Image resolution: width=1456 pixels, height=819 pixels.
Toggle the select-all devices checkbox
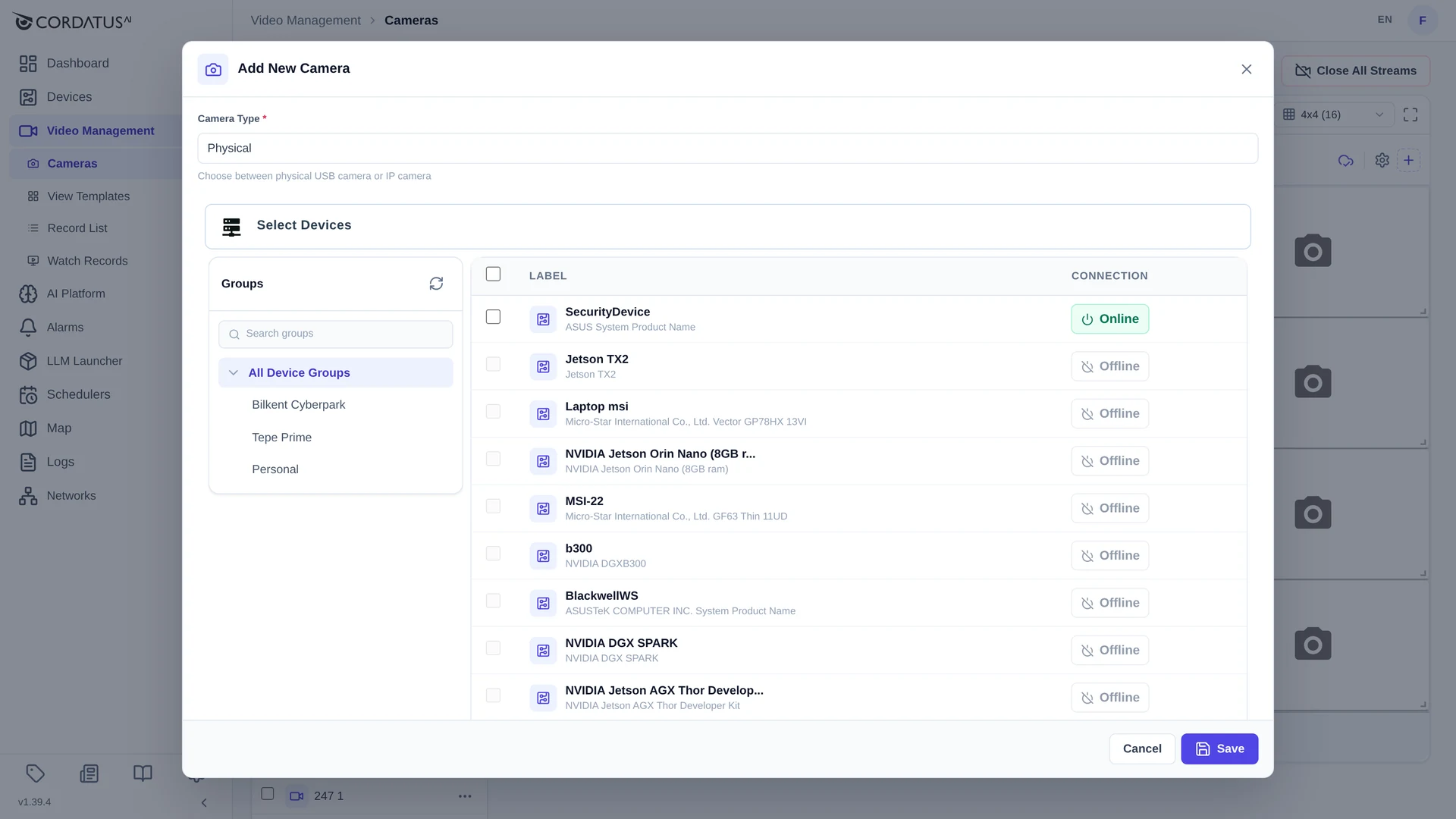pos(493,275)
